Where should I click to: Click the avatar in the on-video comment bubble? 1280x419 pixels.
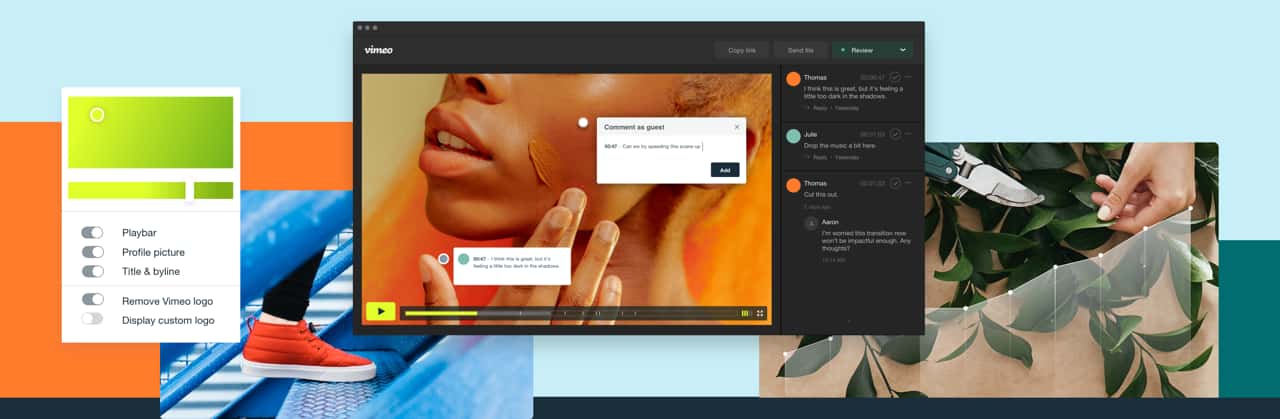[464, 258]
